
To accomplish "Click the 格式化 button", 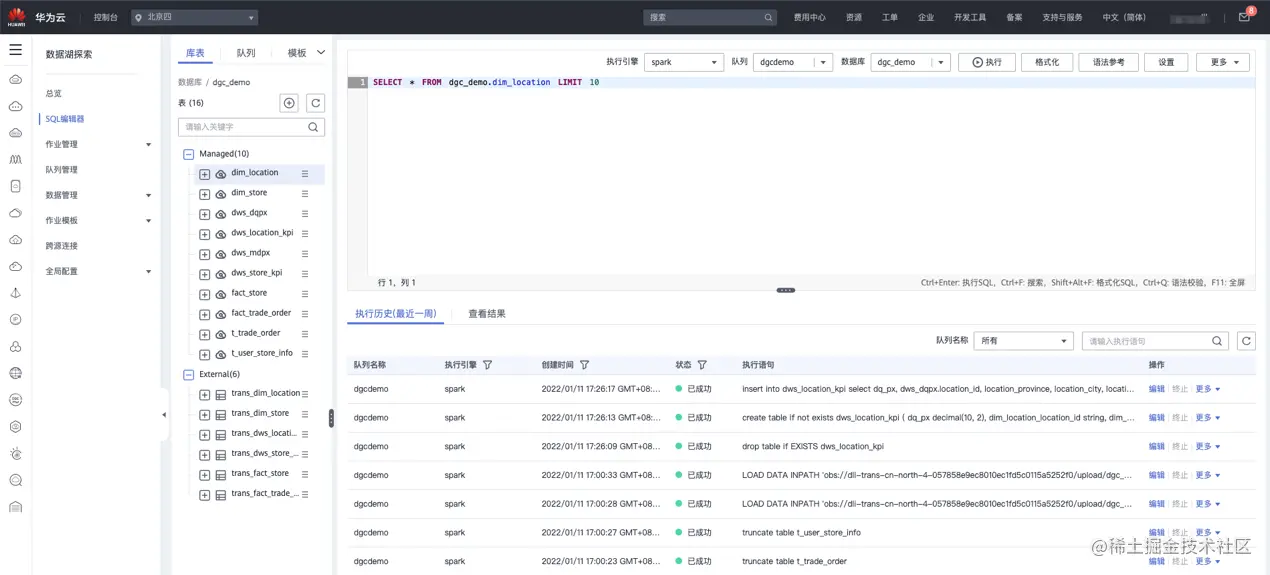I will 1047,62.
